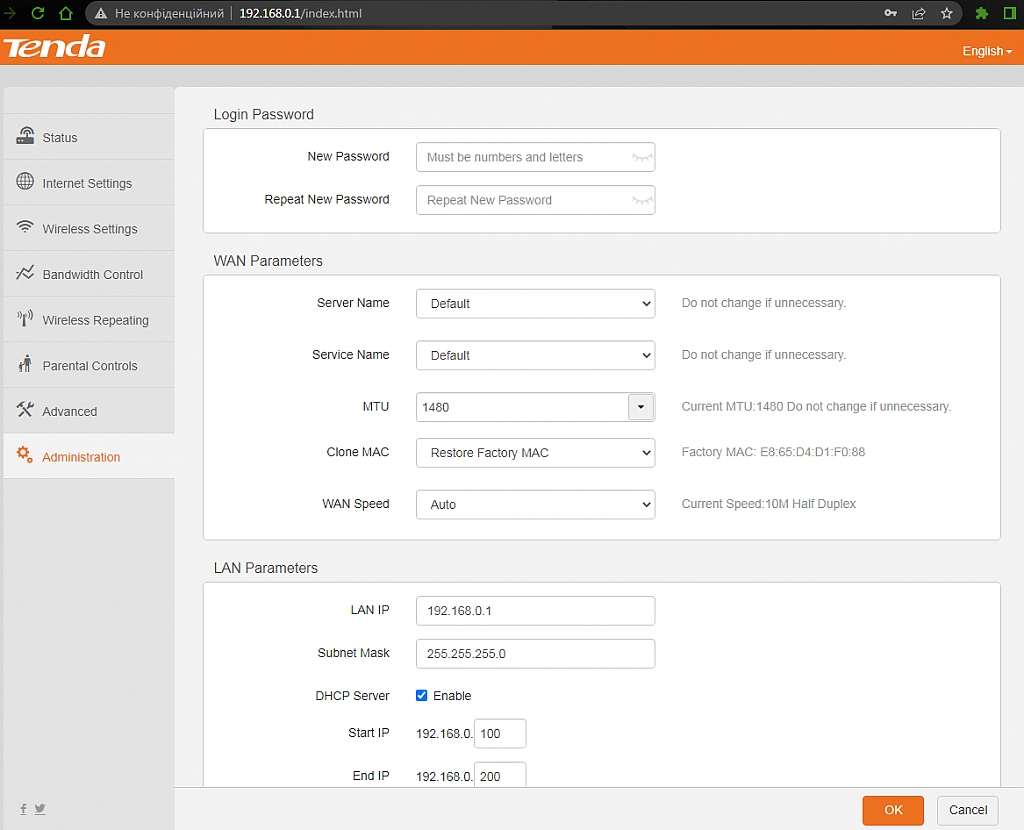
Task: Navigate to Bandwidth Control
Action: (89, 274)
